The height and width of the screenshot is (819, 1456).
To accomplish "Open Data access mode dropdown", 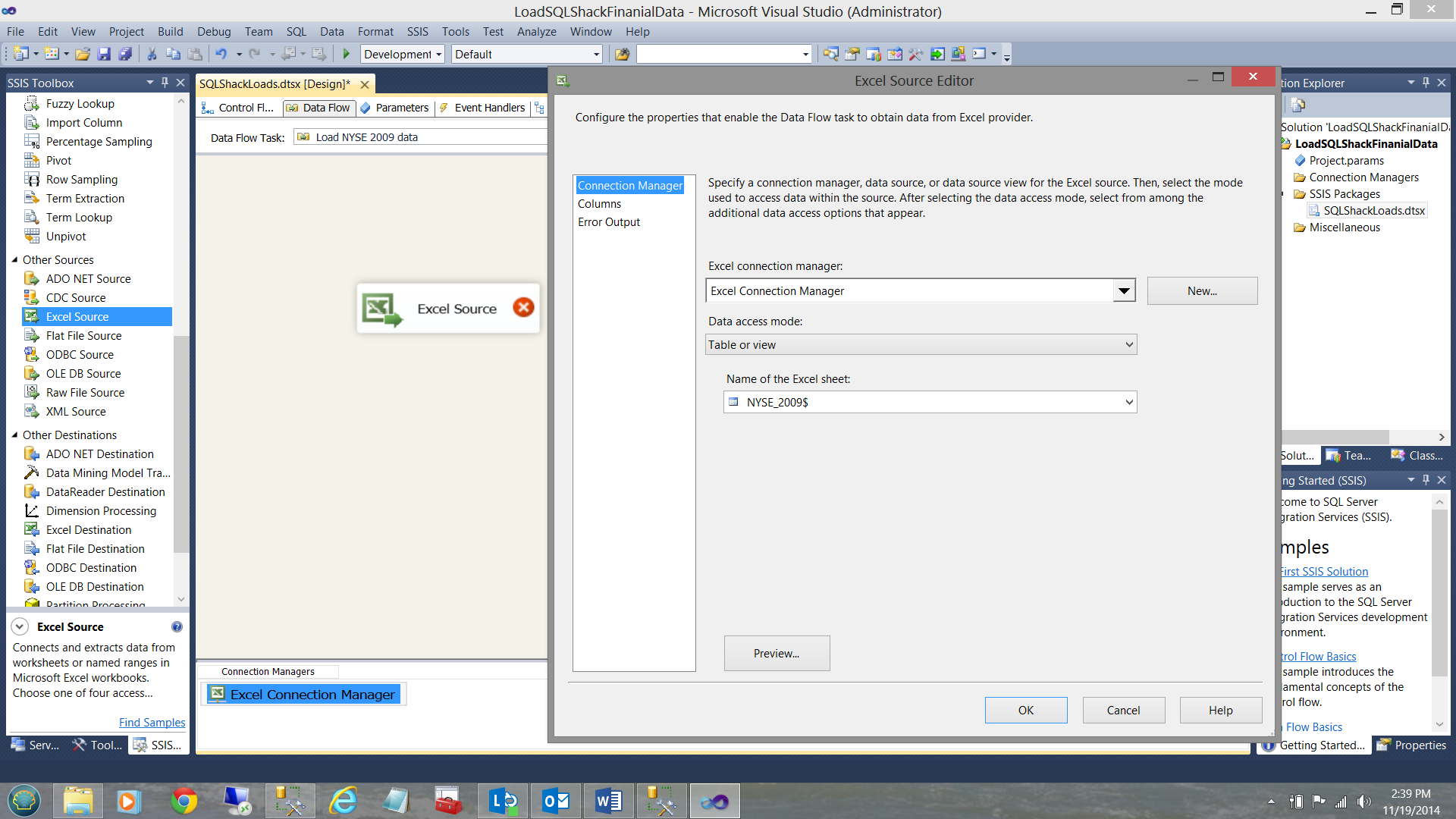I will tap(1128, 345).
